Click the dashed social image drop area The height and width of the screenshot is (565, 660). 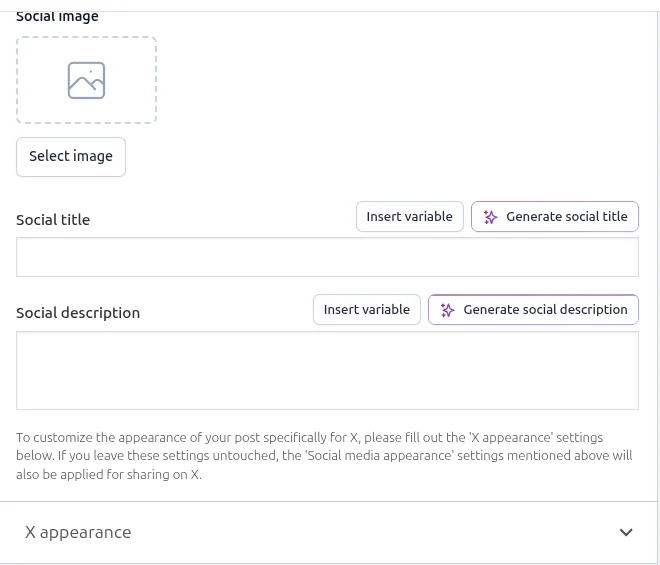tap(86, 80)
